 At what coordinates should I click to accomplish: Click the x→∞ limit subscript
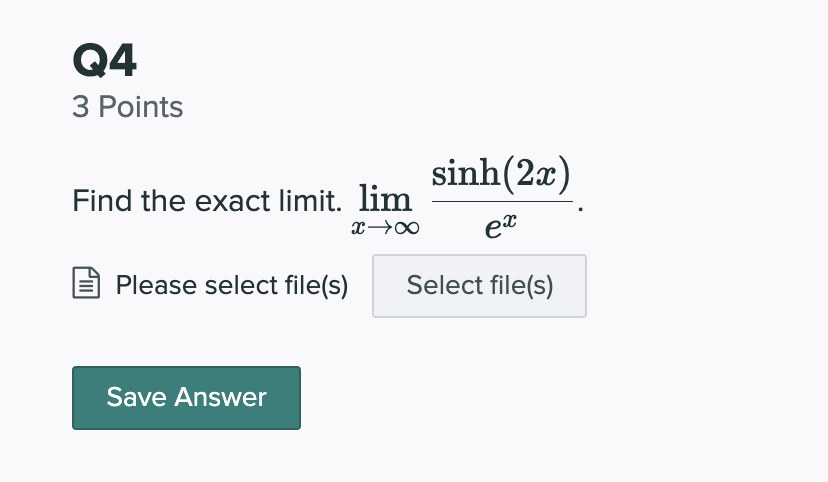pyautogui.click(x=385, y=228)
